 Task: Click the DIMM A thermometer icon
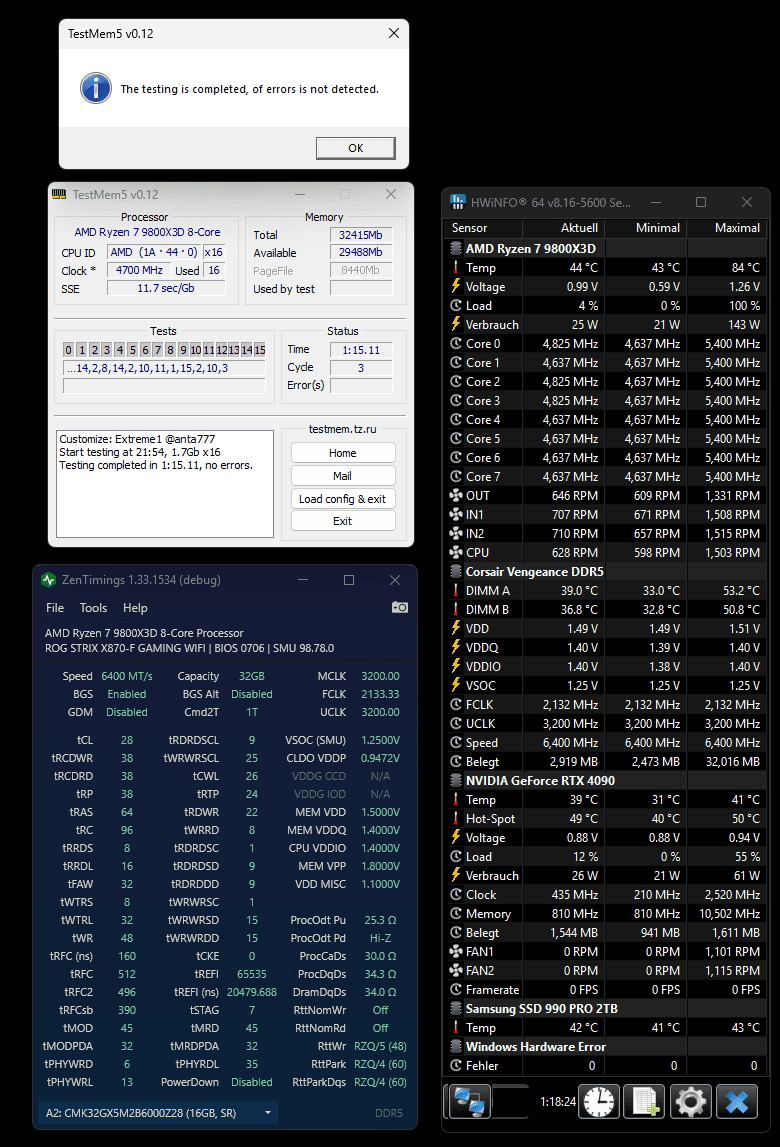tap(456, 590)
